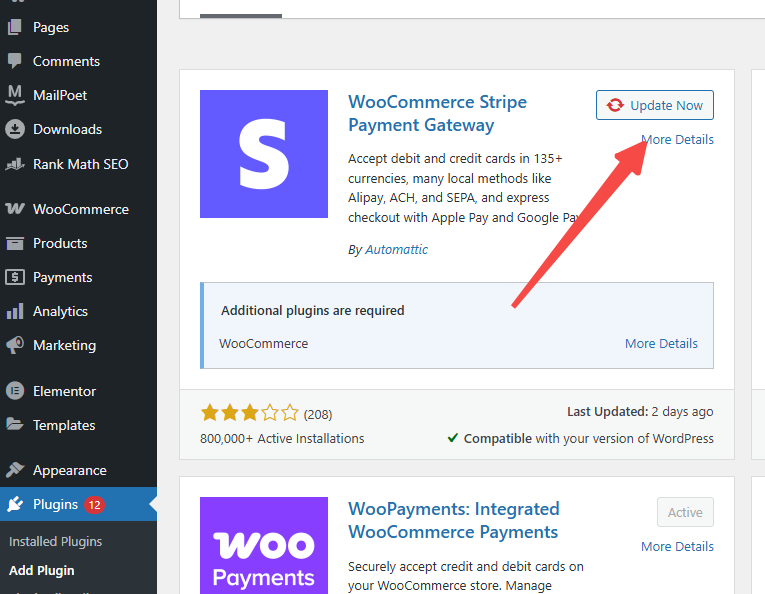Click the green compatibility checkmark icon

(x=453, y=437)
